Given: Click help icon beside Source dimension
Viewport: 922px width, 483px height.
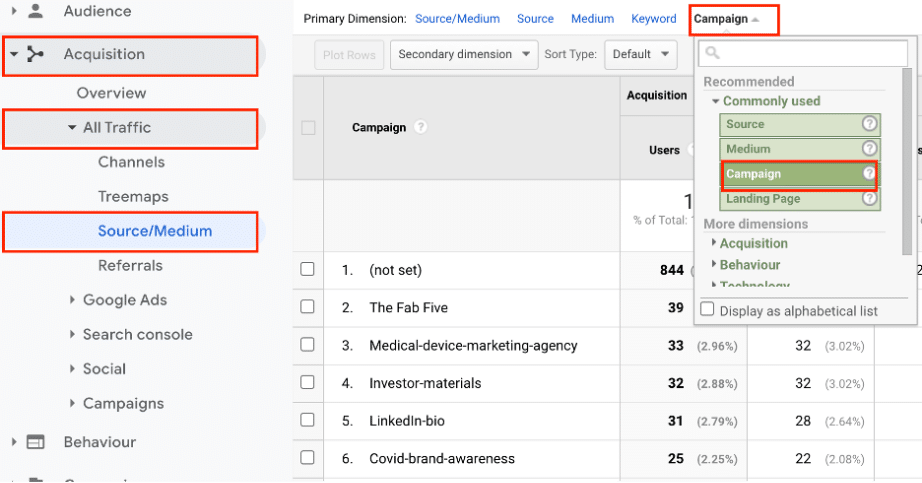Looking at the screenshot, I should point(870,124).
